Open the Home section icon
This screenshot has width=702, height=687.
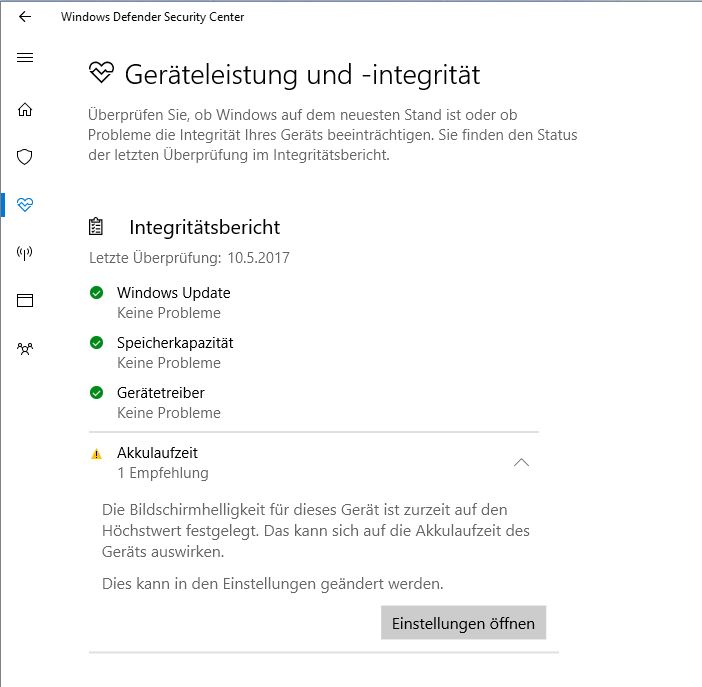click(x=25, y=109)
